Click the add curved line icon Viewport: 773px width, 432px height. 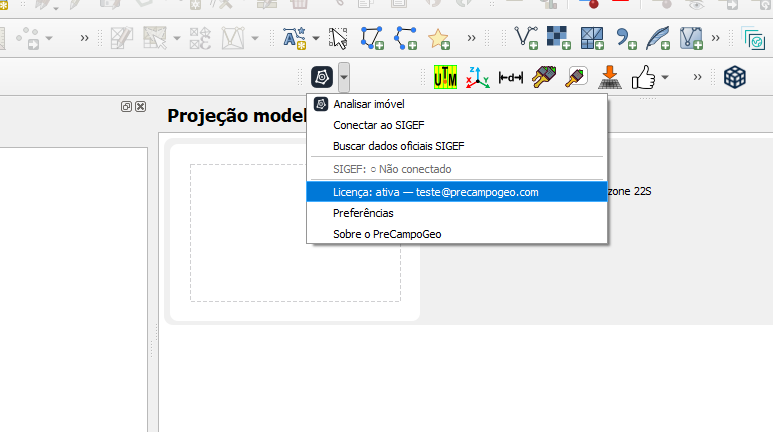(406, 38)
